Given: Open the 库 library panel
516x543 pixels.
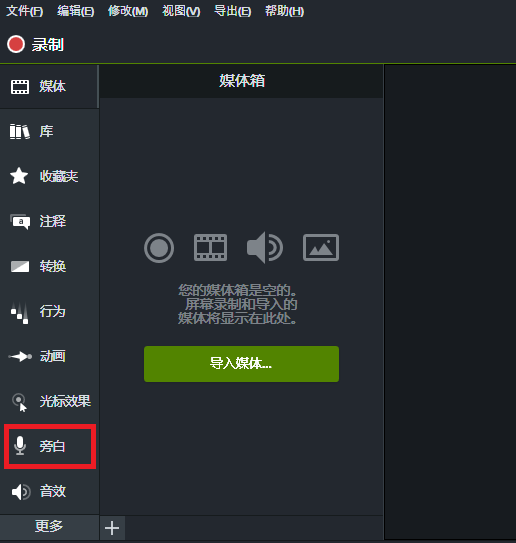Looking at the screenshot, I should point(49,132).
